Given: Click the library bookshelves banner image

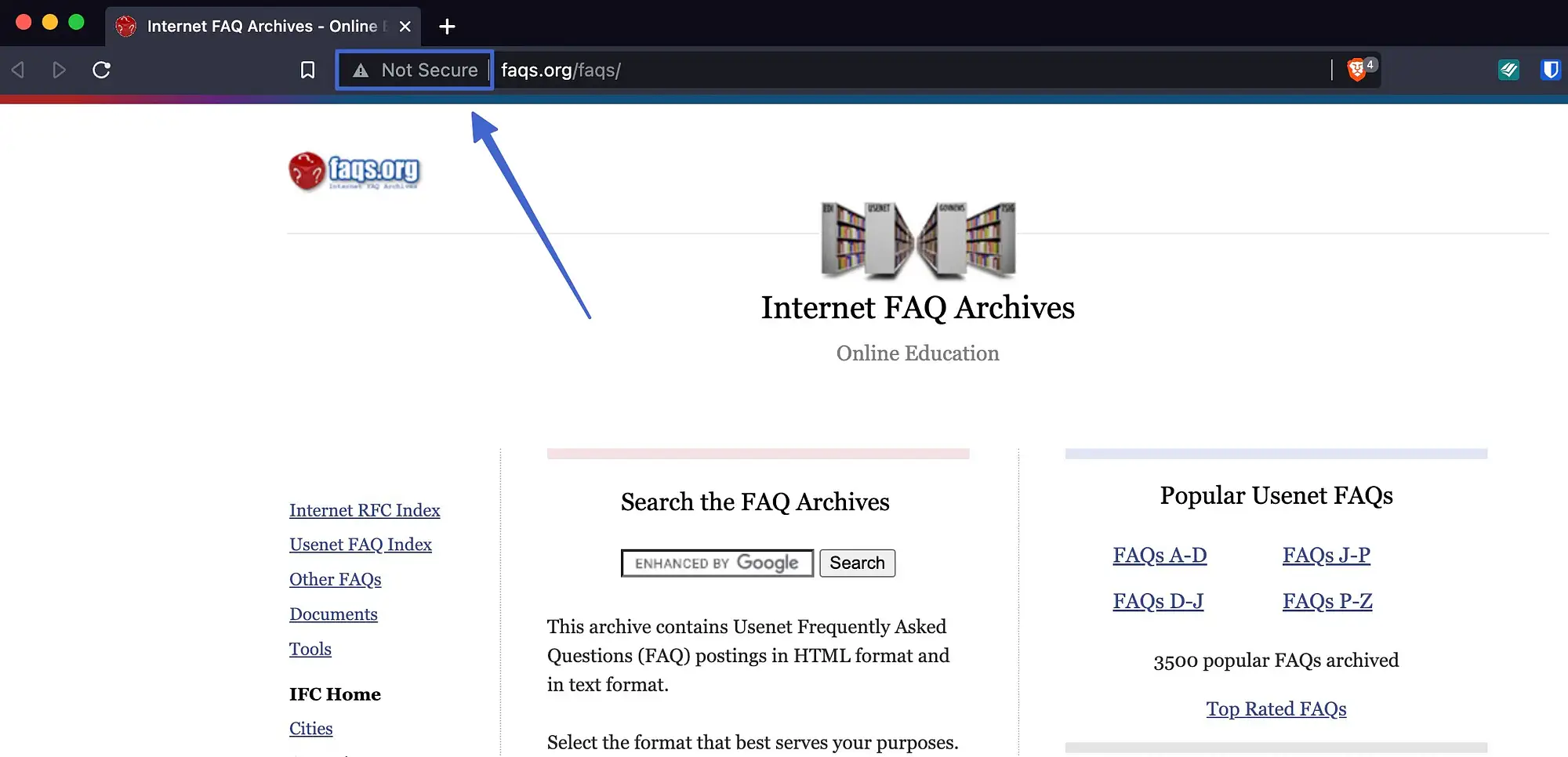Looking at the screenshot, I should [918, 240].
